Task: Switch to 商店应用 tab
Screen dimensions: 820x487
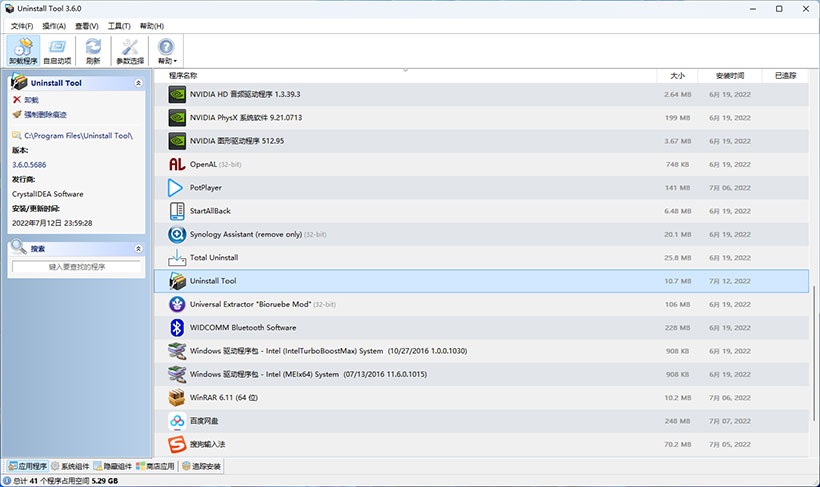Action: pos(155,466)
